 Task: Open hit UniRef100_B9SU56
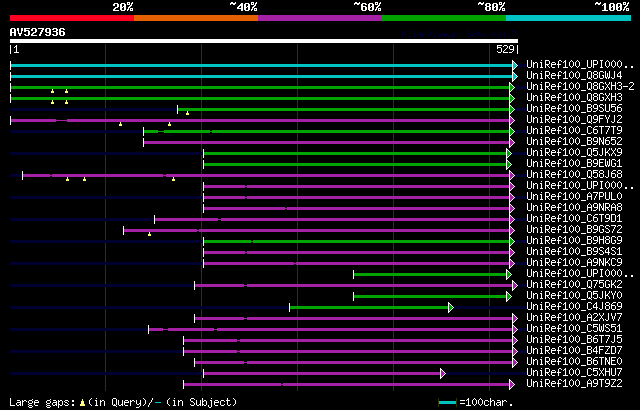click(x=574, y=109)
